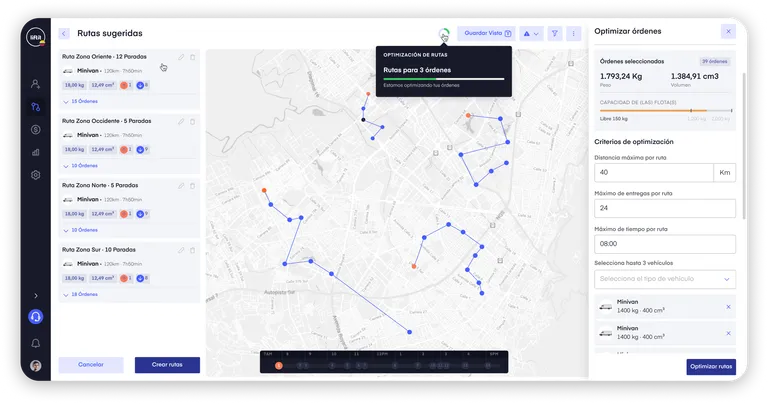Viewport: 768px width, 404px height.
Task: Open the reports chart icon in the sidebar
Action: pyautogui.click(x=35, y=152)
